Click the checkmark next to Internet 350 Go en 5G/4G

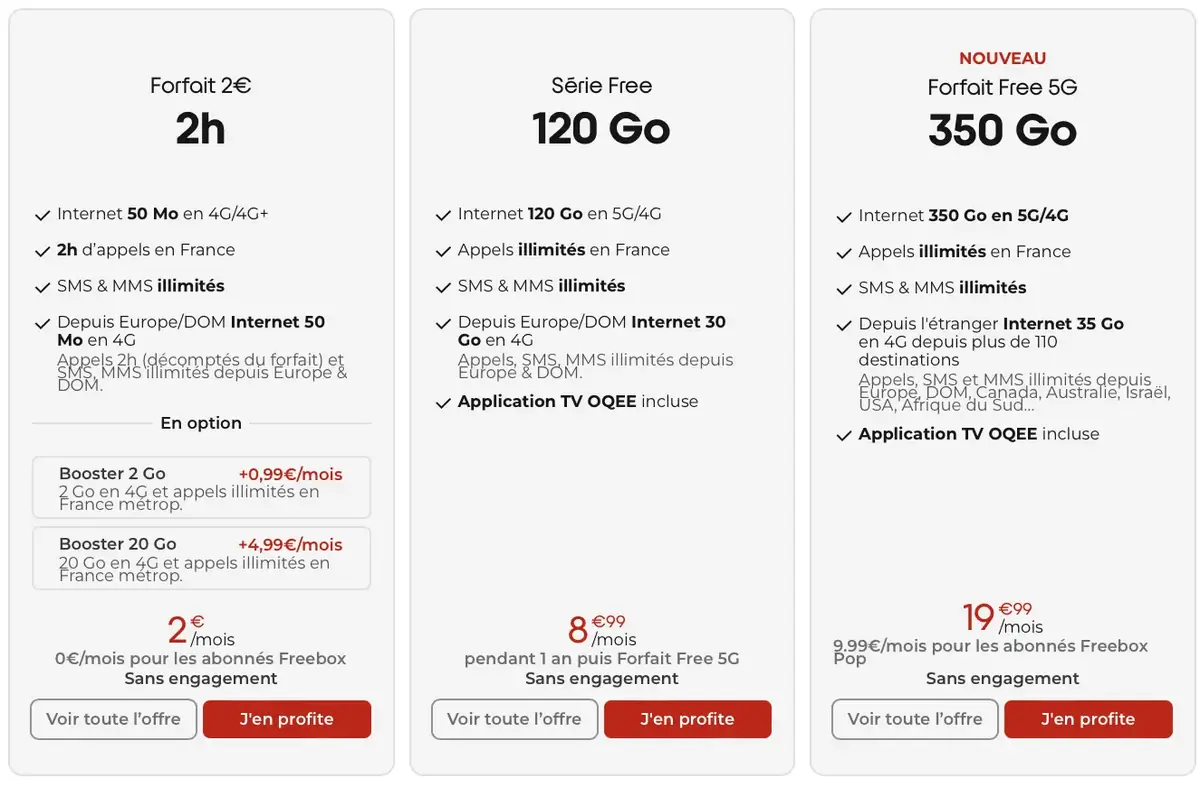843,215
